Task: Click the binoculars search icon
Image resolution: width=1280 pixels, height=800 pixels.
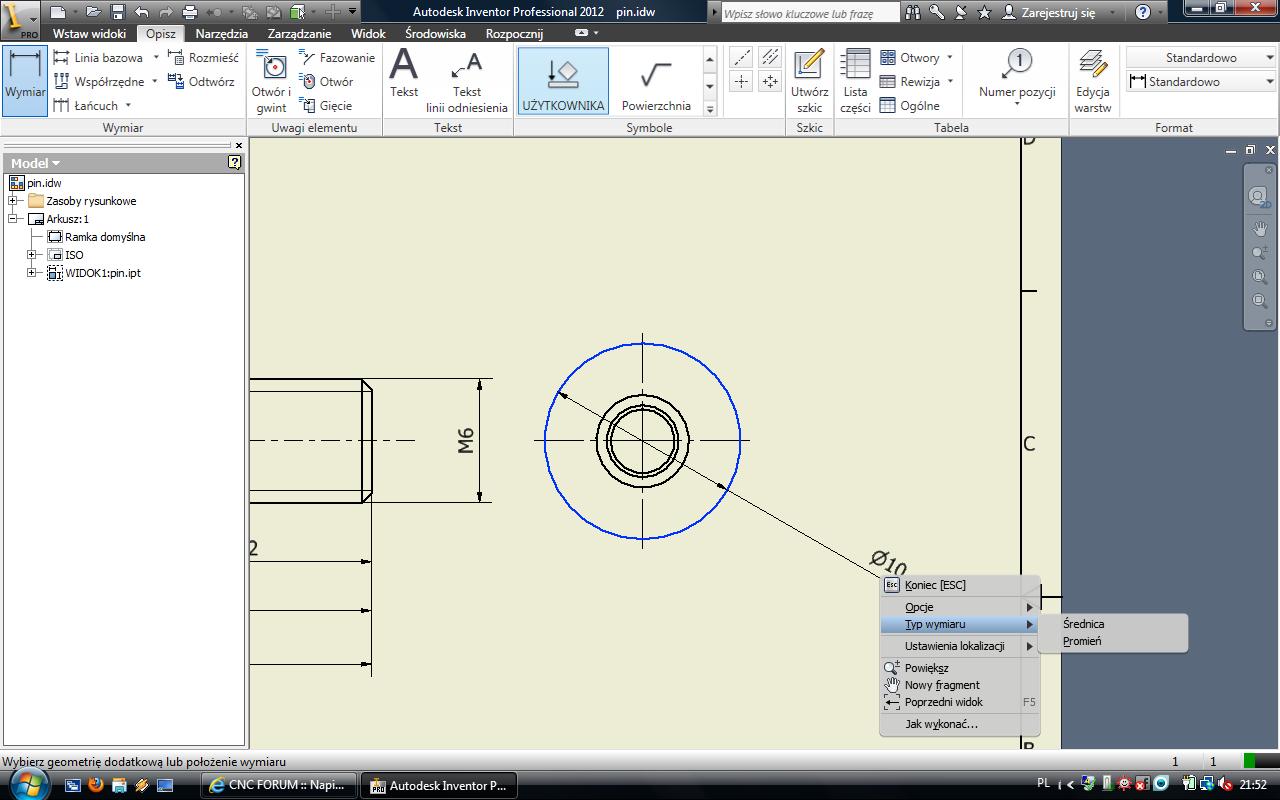Action: click(913, 13)
